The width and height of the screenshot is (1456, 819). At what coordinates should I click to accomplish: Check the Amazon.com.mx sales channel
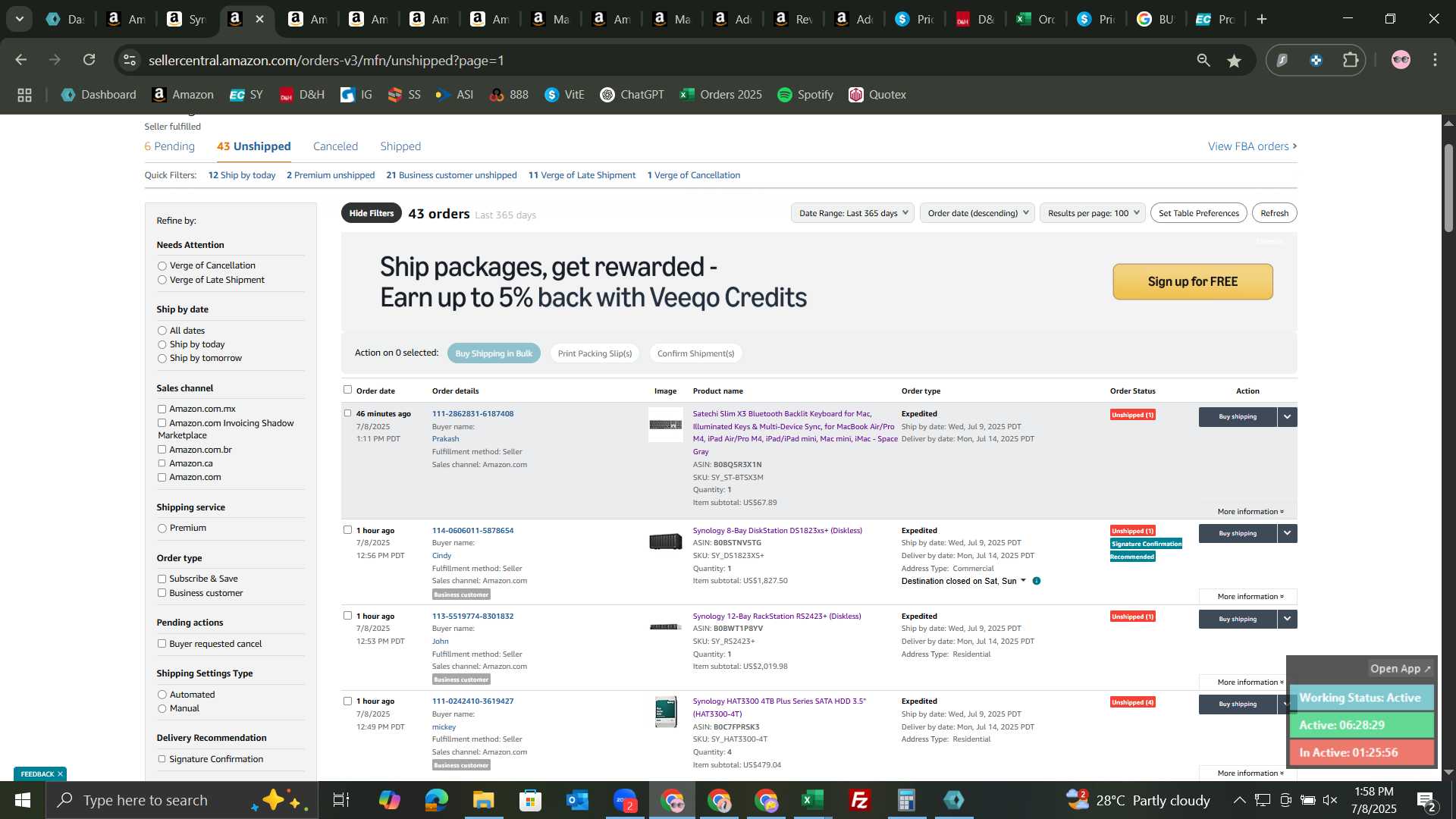[x=162, y=409]
